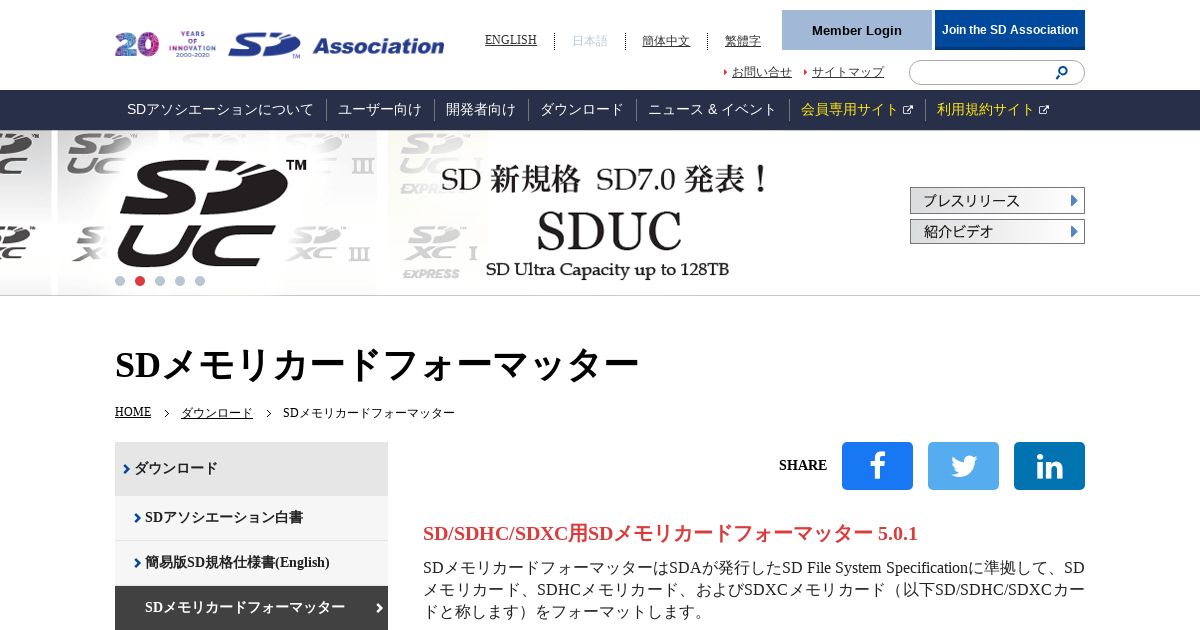Open Member Login
The height and width of the screenshot is (630, 1200).
click(x=857, y=30)
